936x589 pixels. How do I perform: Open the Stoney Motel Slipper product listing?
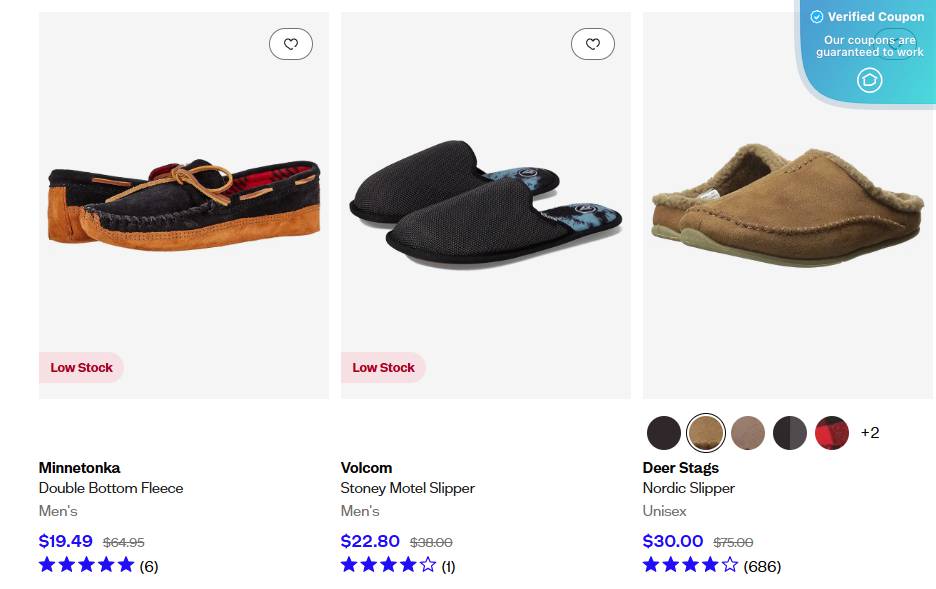click(x=408, y=488)
